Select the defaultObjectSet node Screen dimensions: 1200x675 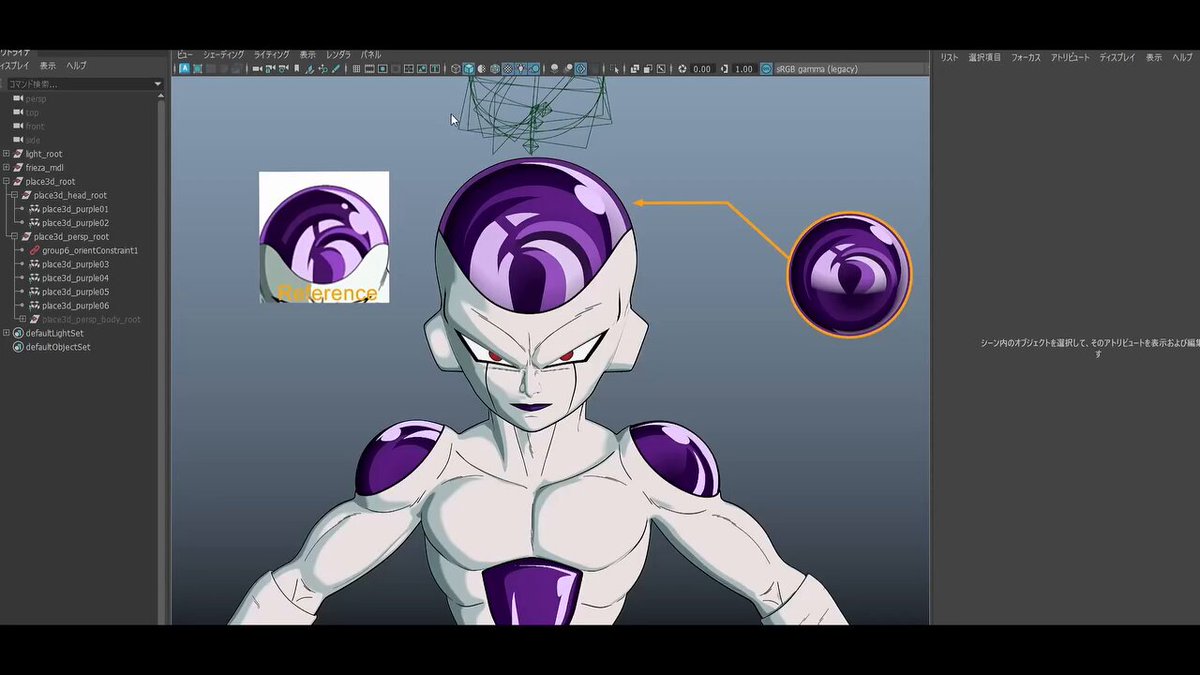(x=58, y=347)
